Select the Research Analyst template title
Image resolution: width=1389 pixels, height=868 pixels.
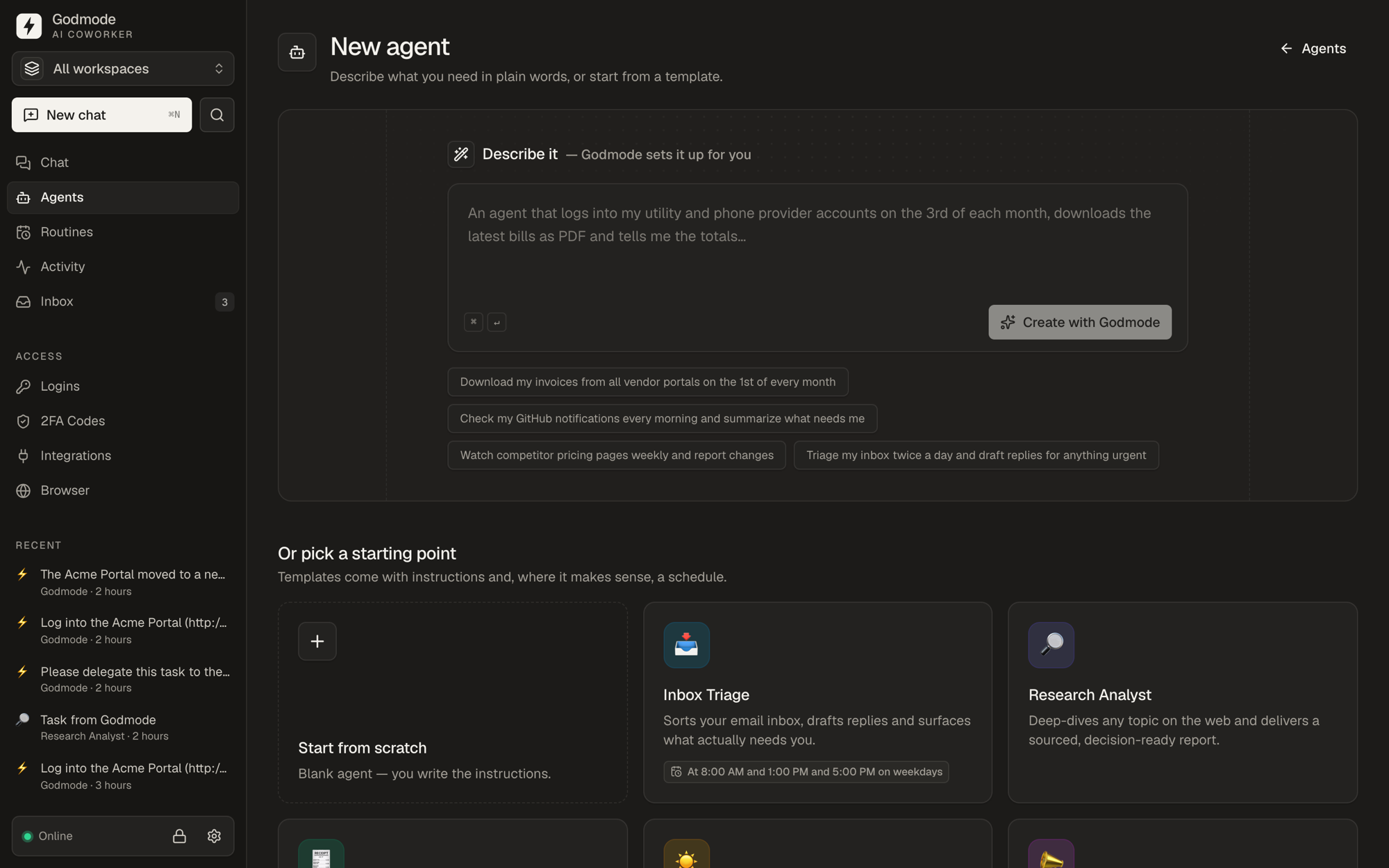tap(1090, 694)
